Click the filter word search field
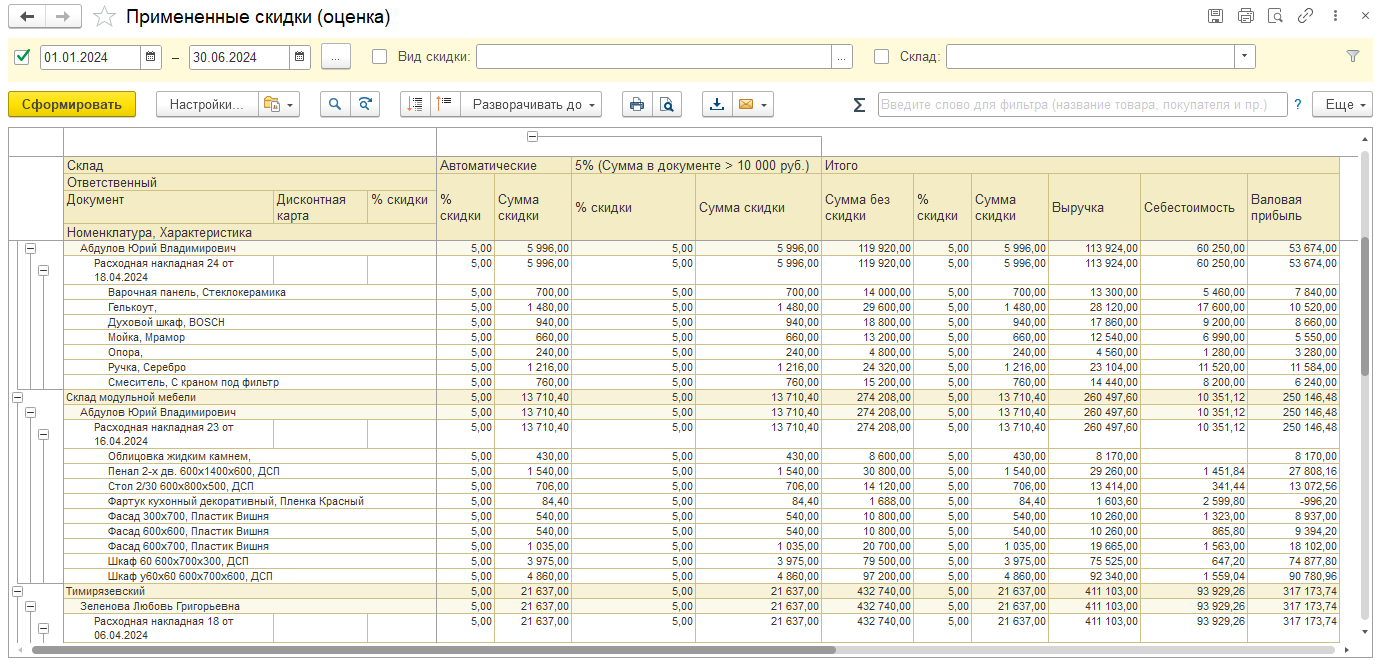This screenshot has height=664, width=1380. coord(1082,104)
